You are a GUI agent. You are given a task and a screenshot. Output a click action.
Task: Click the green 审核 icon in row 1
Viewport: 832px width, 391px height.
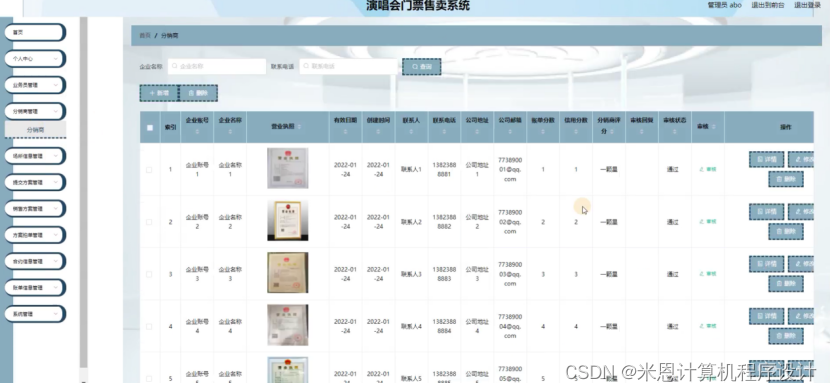pos(708,169)
